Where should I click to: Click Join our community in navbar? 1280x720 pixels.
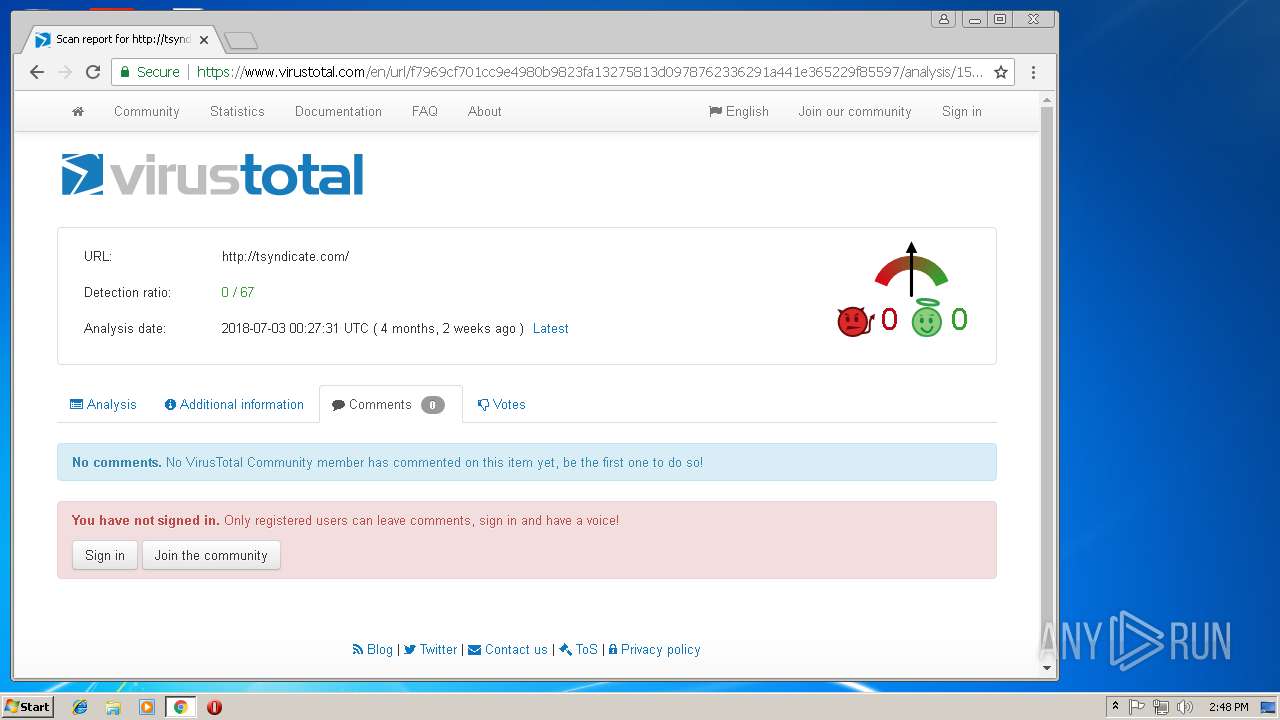click(855, 111)
